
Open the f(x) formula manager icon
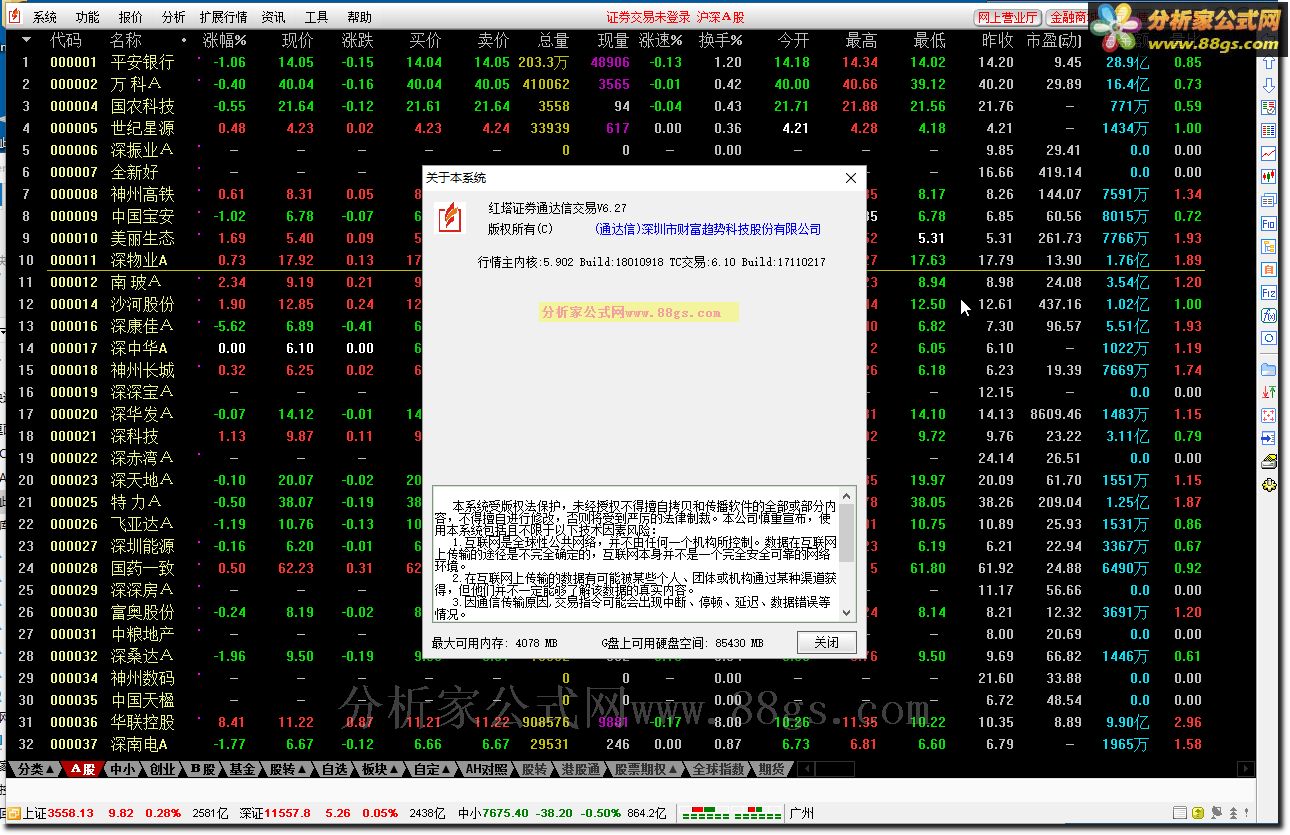pyautogui.click(x=1269, y=316)
